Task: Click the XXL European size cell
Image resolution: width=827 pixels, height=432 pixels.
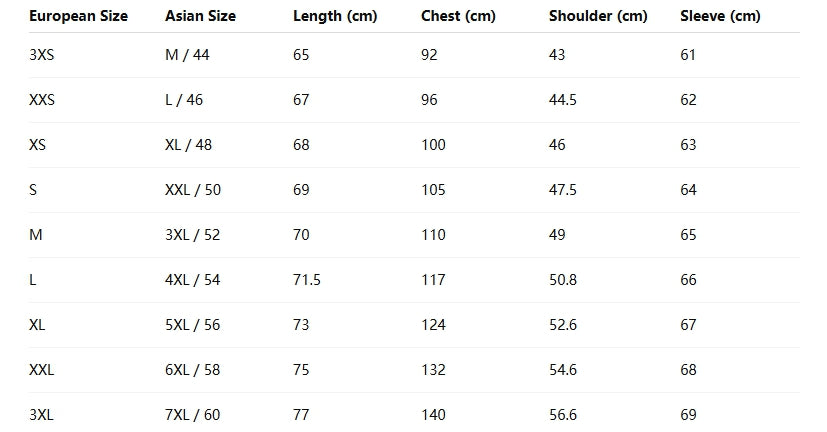Action: tap(42, 370)
